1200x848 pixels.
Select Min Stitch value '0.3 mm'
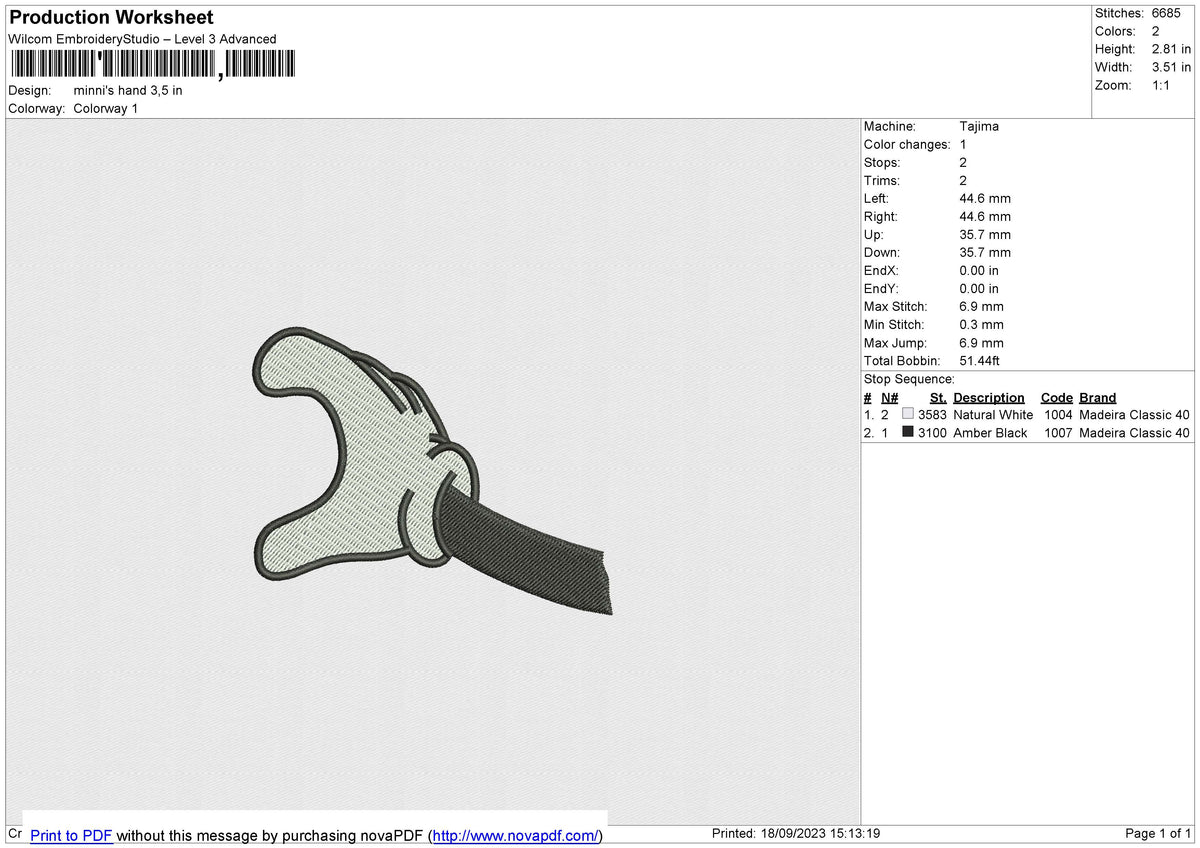coord(981,324)
